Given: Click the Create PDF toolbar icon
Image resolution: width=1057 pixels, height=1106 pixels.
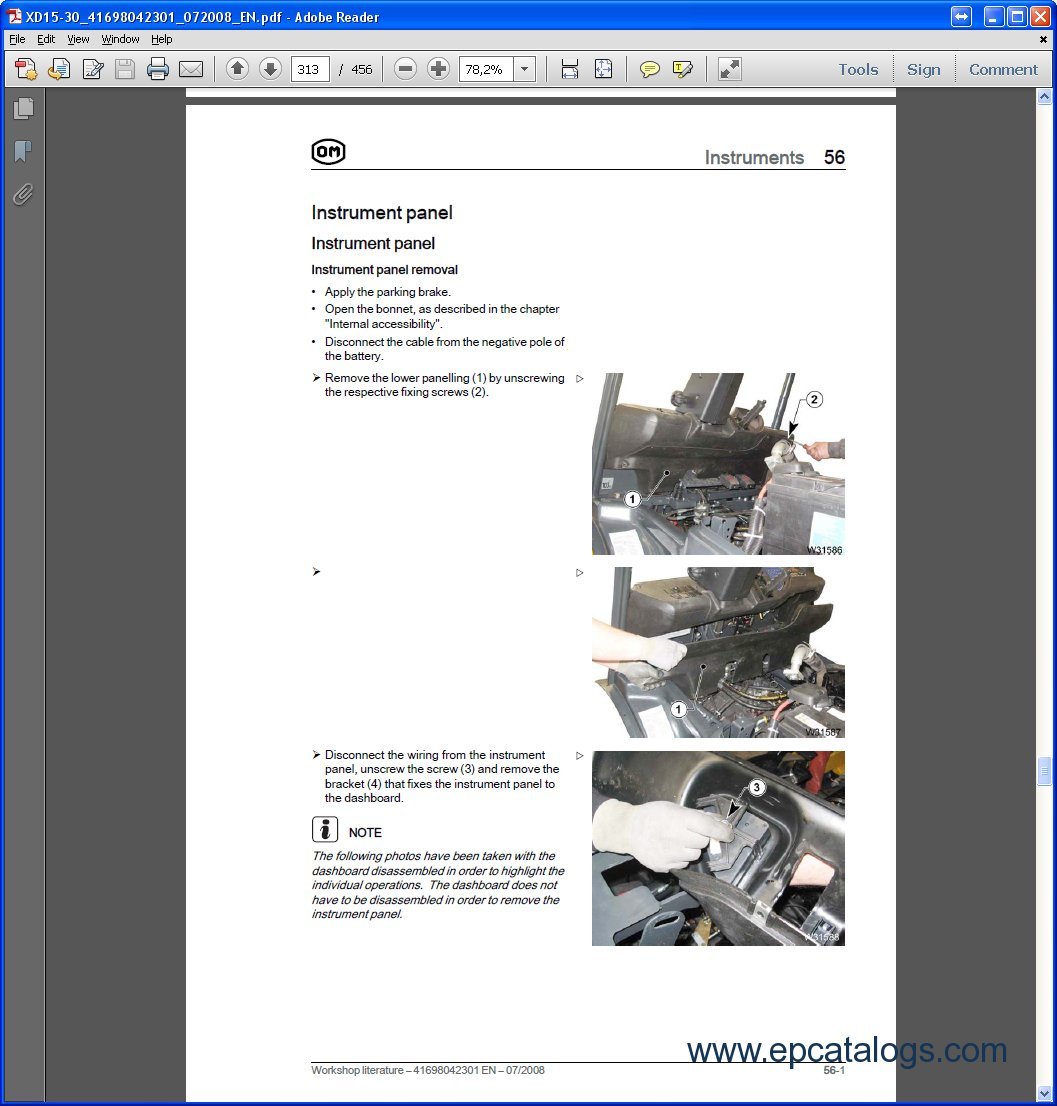Looking at the screenshot, I should click(26, 69).
